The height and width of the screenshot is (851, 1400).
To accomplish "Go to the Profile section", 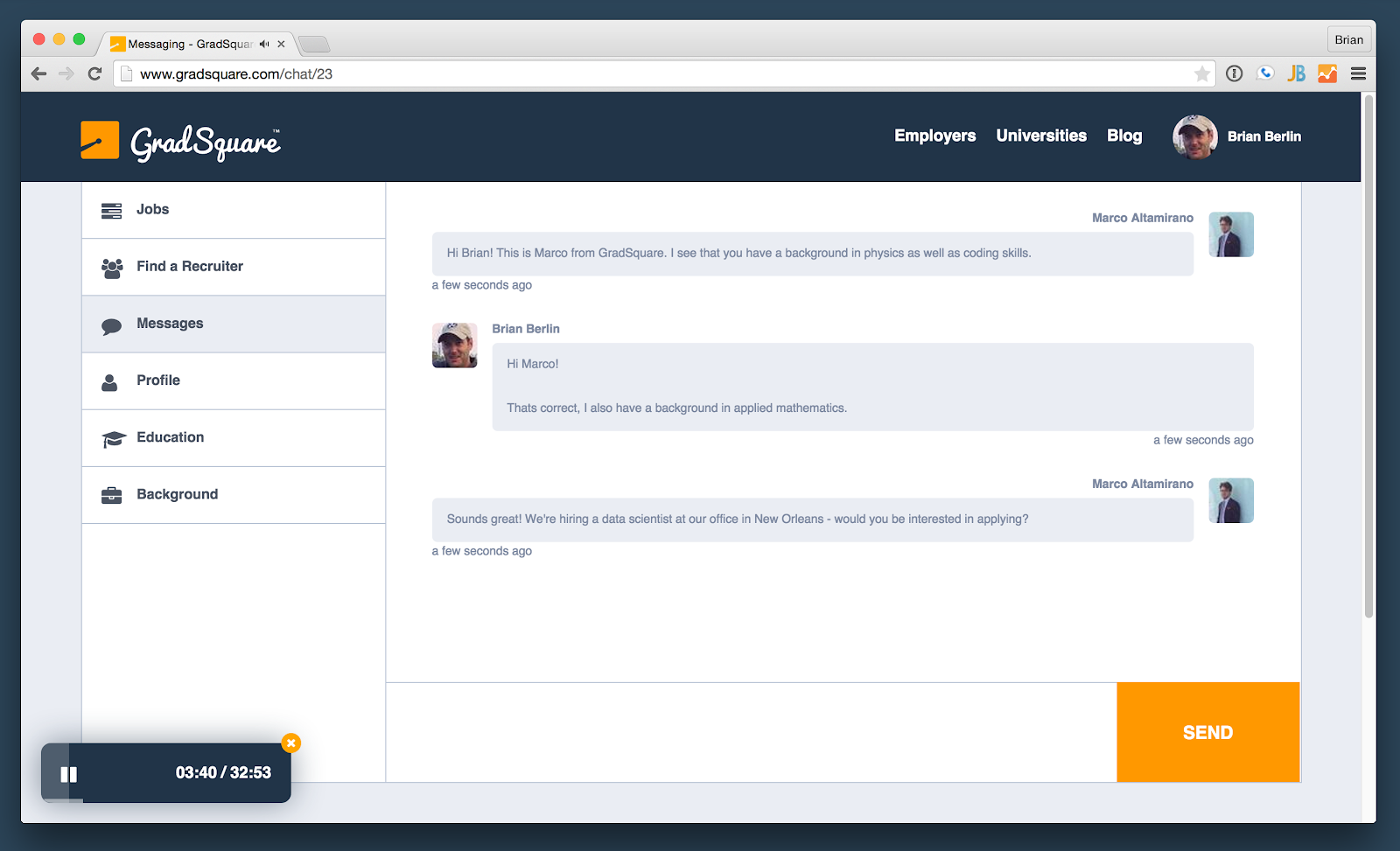I will (x=234, y=381).
